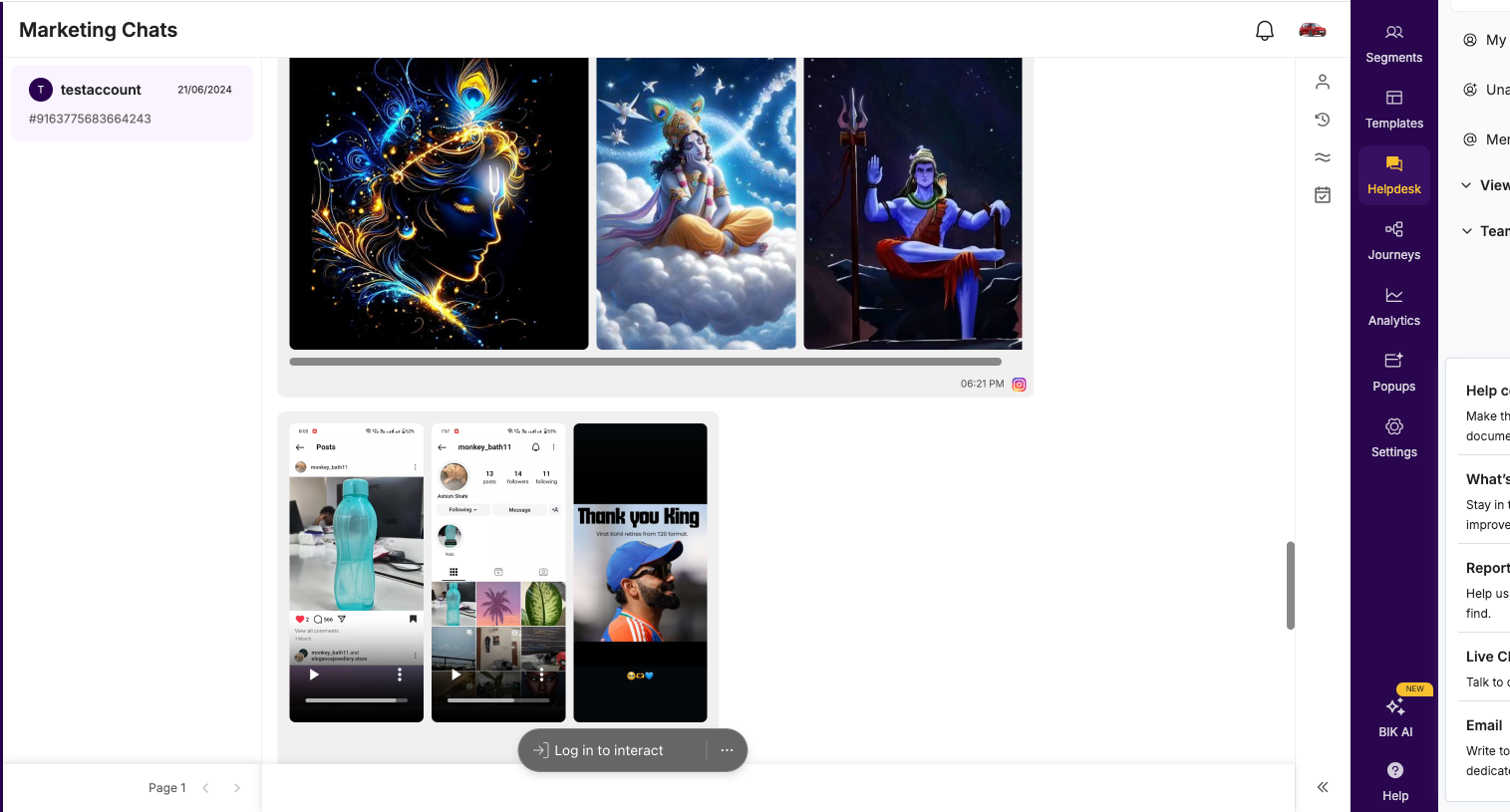Click the Page 1 label
This screenshot has height=812, width=1510.
[166, 788]
